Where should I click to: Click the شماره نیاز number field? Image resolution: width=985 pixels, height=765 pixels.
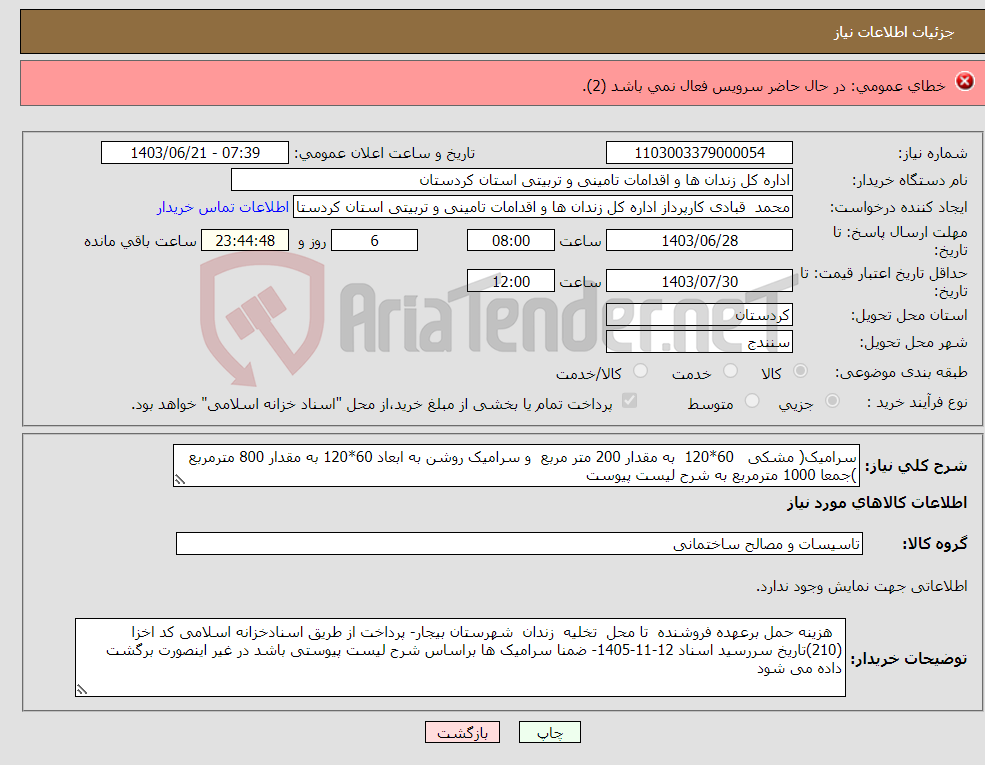[x=699, y=153]
